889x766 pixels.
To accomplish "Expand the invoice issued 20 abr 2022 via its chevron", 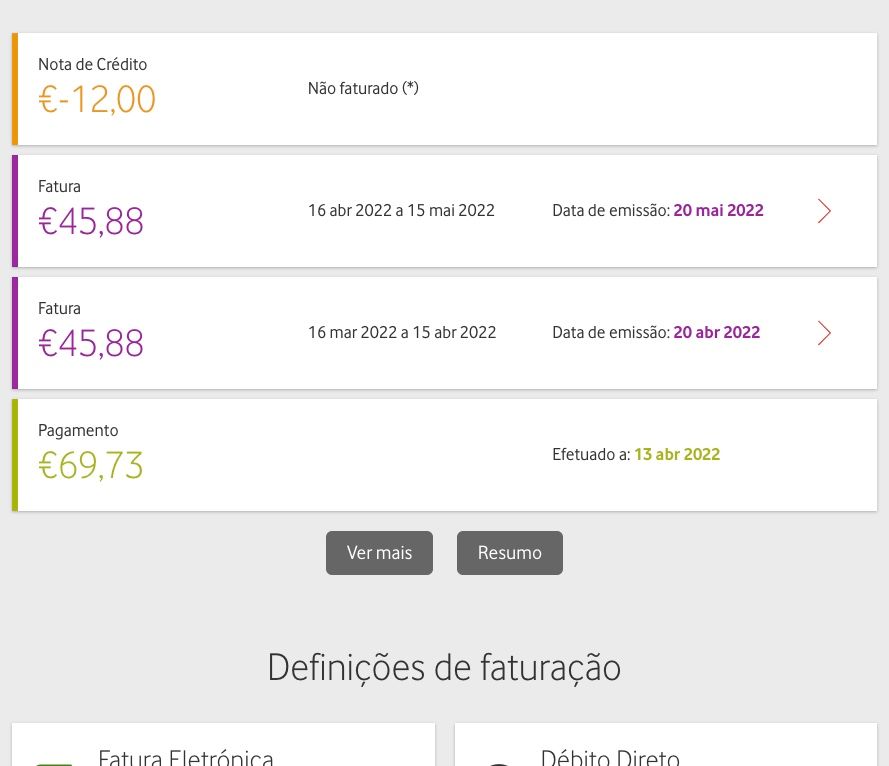I will [824, 333].
